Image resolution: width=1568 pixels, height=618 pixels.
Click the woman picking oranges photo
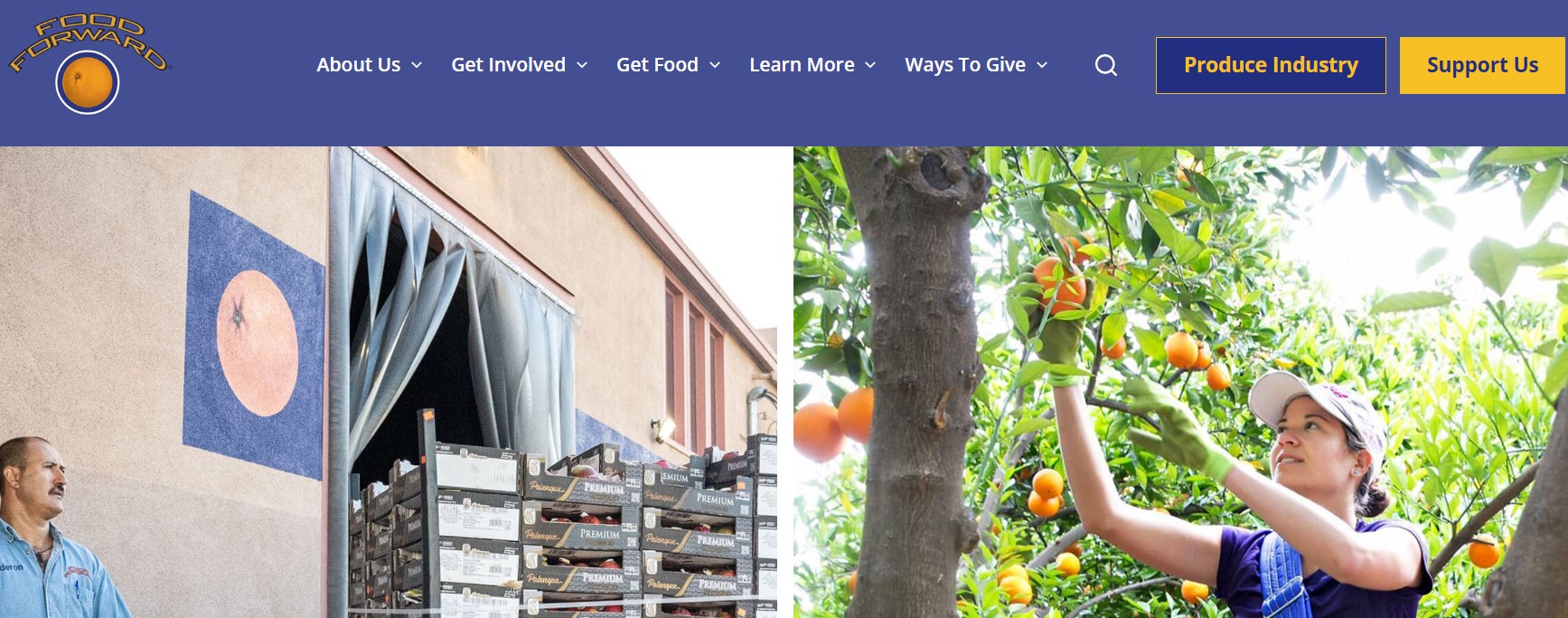[1180, 382]
